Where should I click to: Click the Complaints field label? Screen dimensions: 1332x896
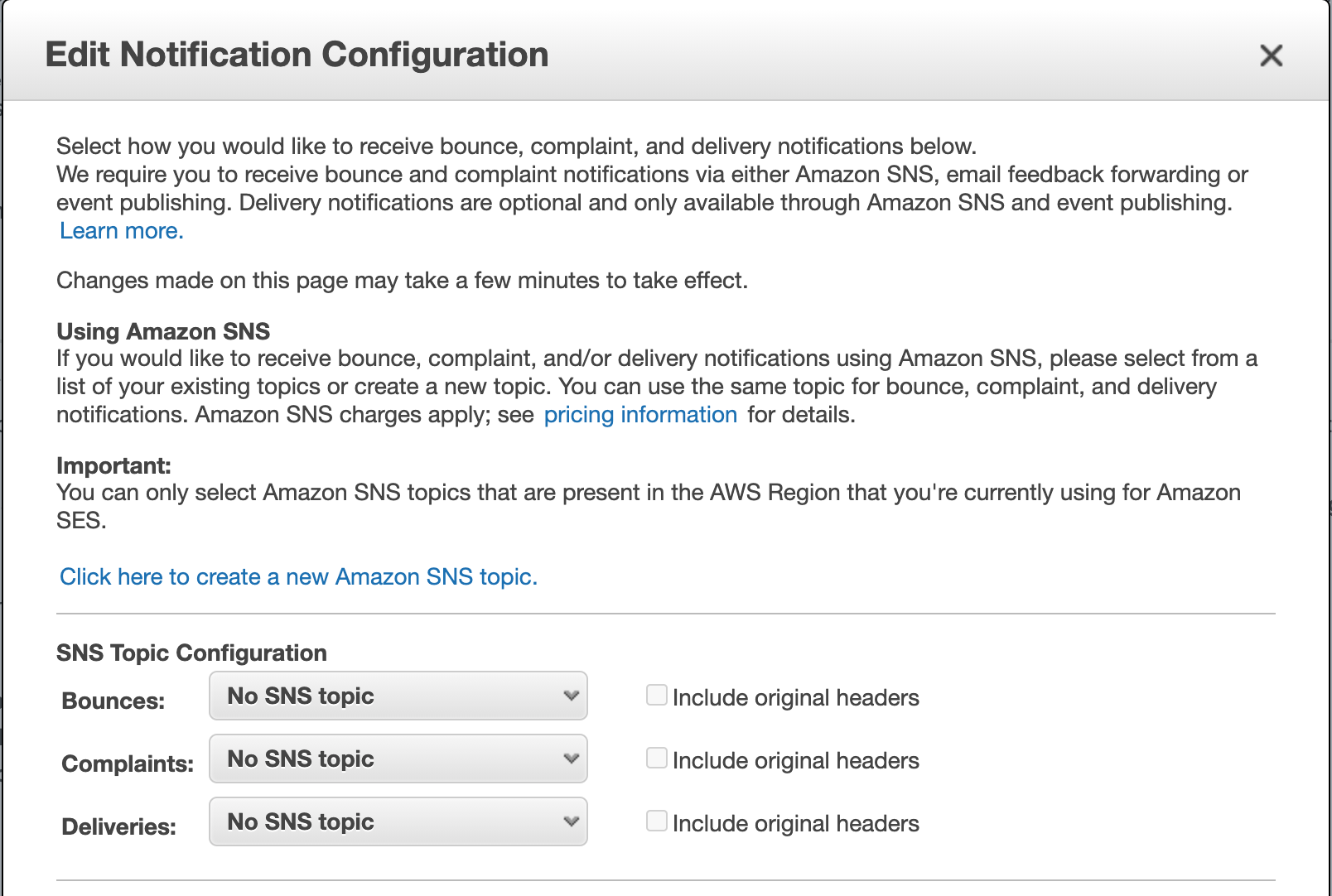(128, 764)
